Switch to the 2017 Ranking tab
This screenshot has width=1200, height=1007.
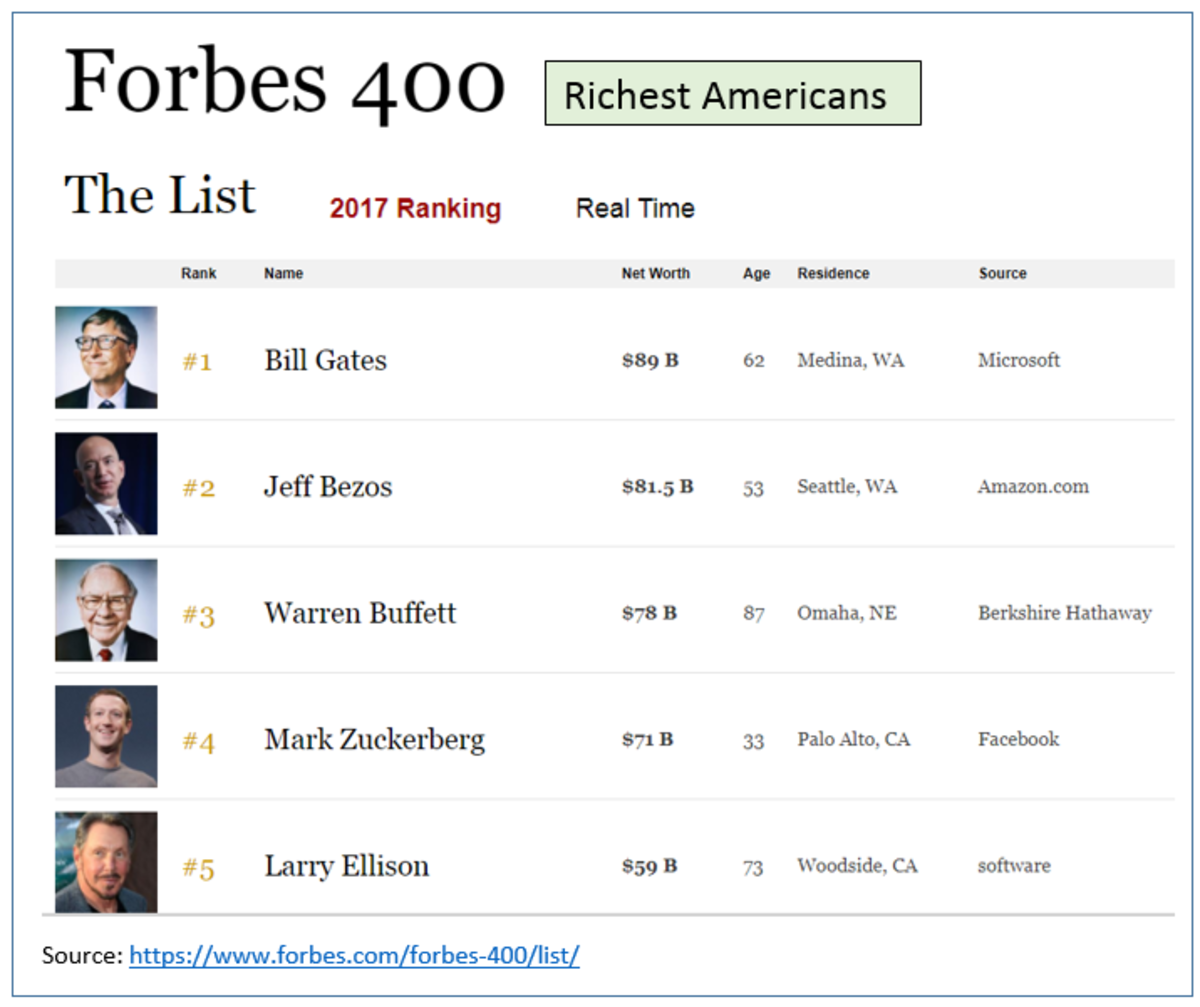pos(415,209)
